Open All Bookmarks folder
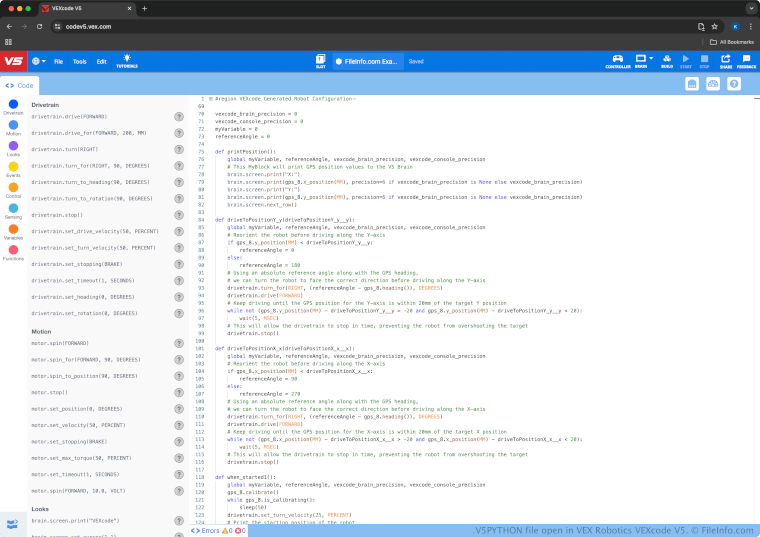The width and height of the screenshot is (760, 537). click(732, 42)
